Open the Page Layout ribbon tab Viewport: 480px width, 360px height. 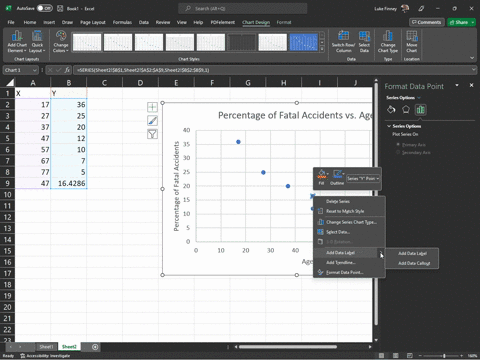point(93,22)
